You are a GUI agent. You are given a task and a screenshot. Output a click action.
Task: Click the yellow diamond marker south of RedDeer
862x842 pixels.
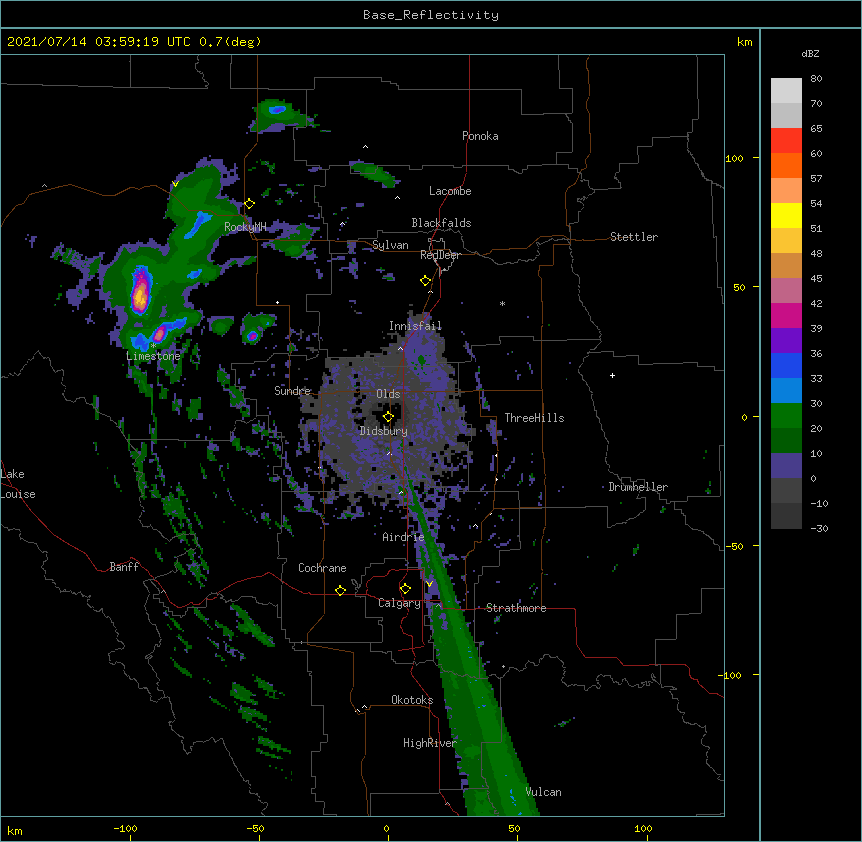point(426,281)
